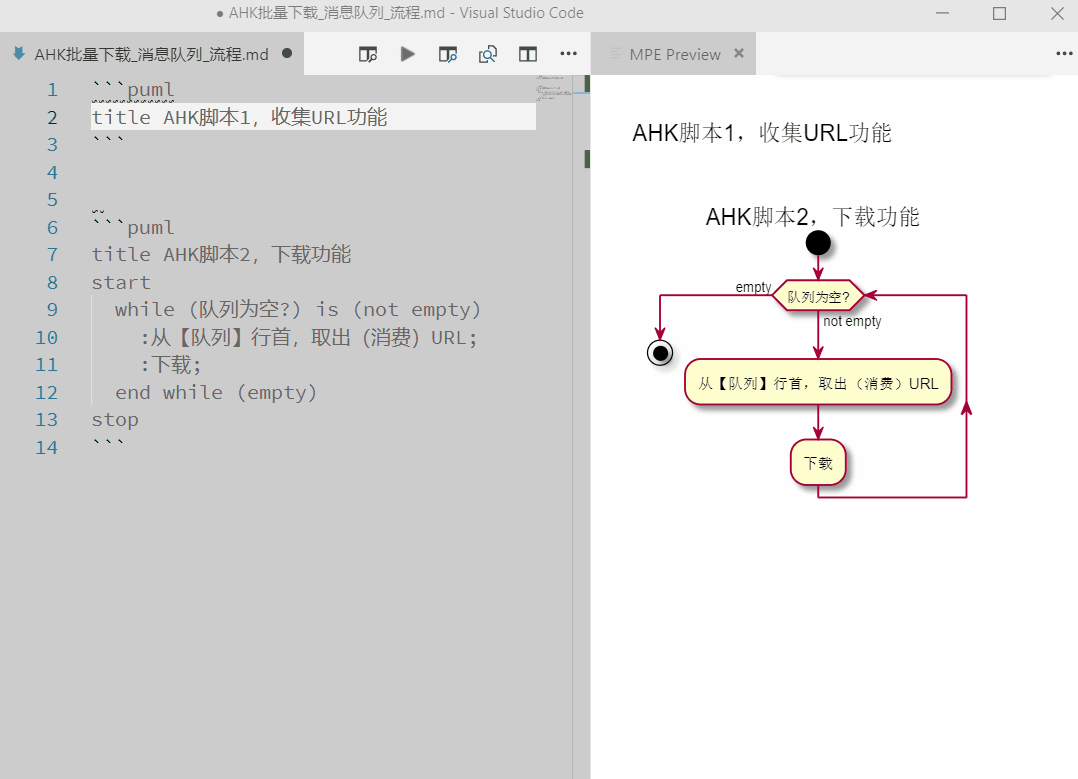Viewport: 1078px width, 779px height.
Task: Click line number 14 in the gutter
Action: pyautogui.click(x=47, y=448)
